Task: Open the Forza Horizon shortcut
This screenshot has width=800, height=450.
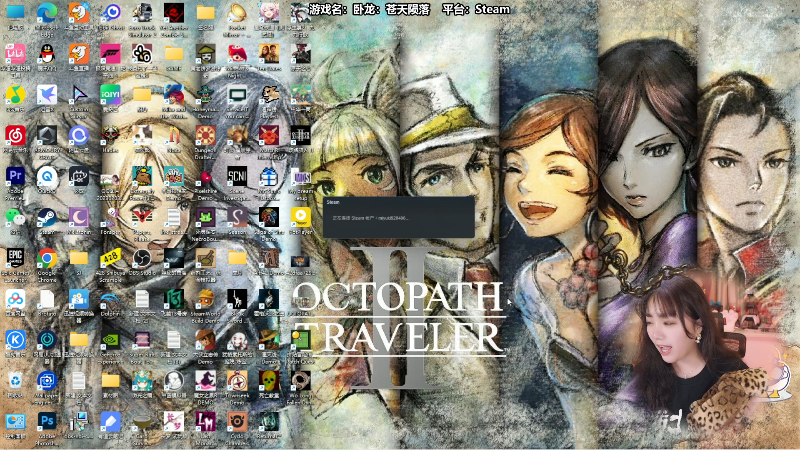Action: coord(110,54)
